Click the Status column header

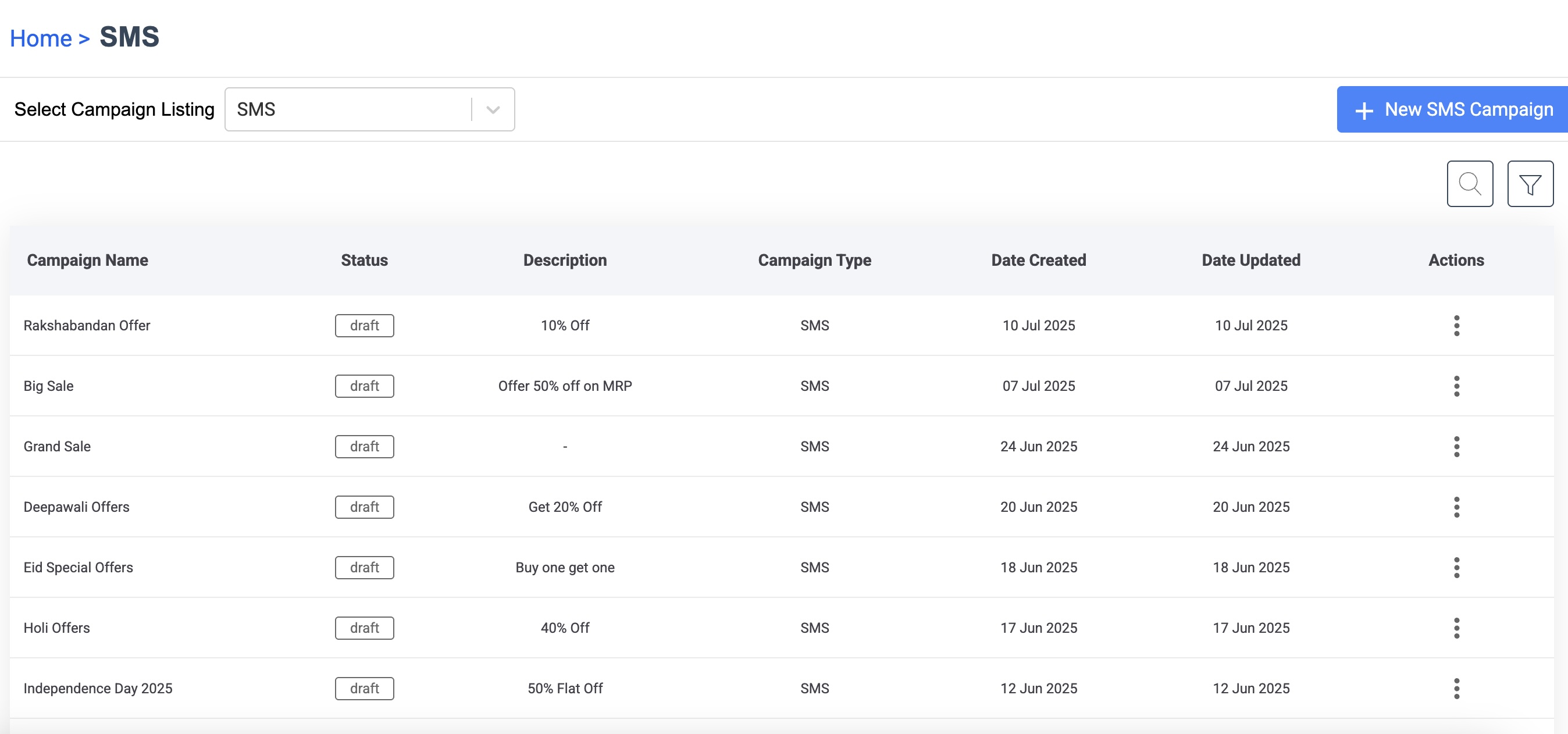coord(364,261)
